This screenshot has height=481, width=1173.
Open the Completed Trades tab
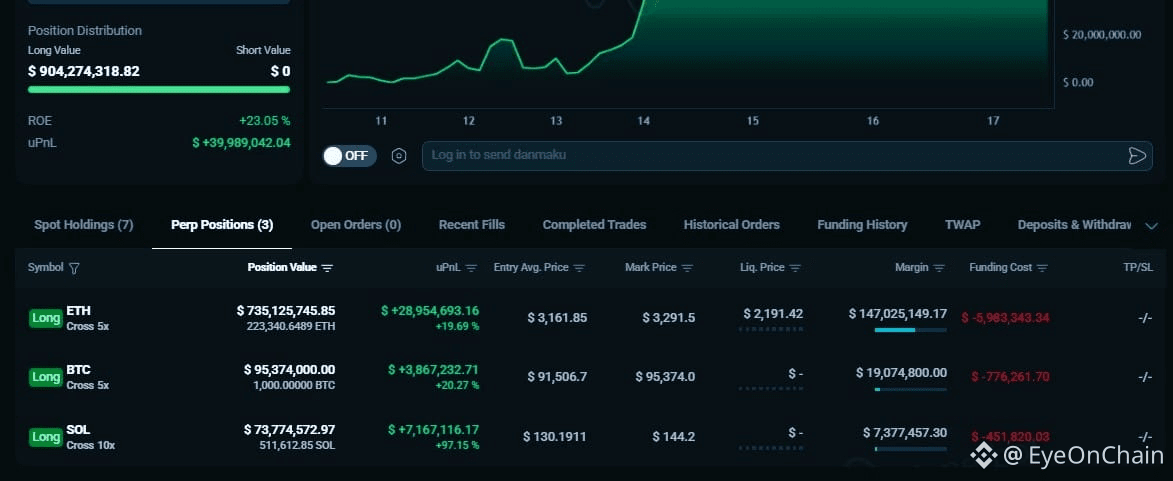[x=594, y=225]
